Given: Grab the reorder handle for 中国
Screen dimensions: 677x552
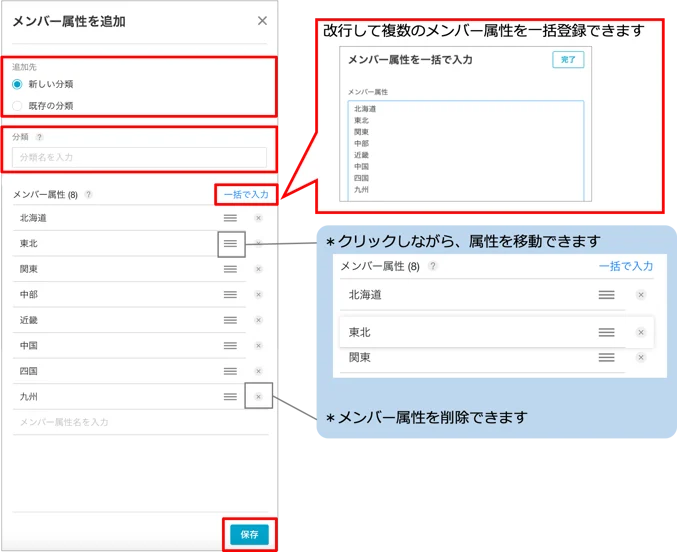Looking at the screenshot, I should pyautogui.click(x=230, y=346).
